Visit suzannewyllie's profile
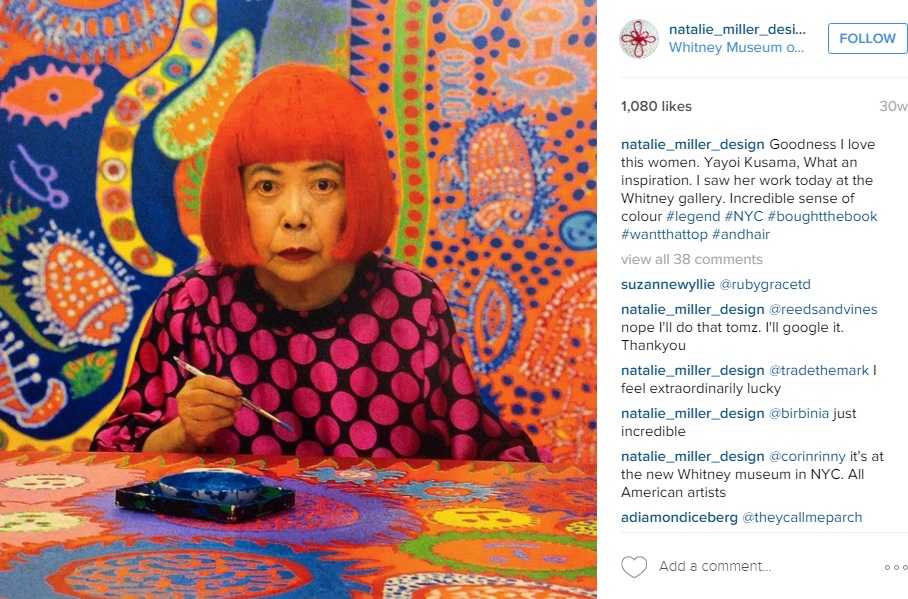908x599 pixels. coord(668,284)
